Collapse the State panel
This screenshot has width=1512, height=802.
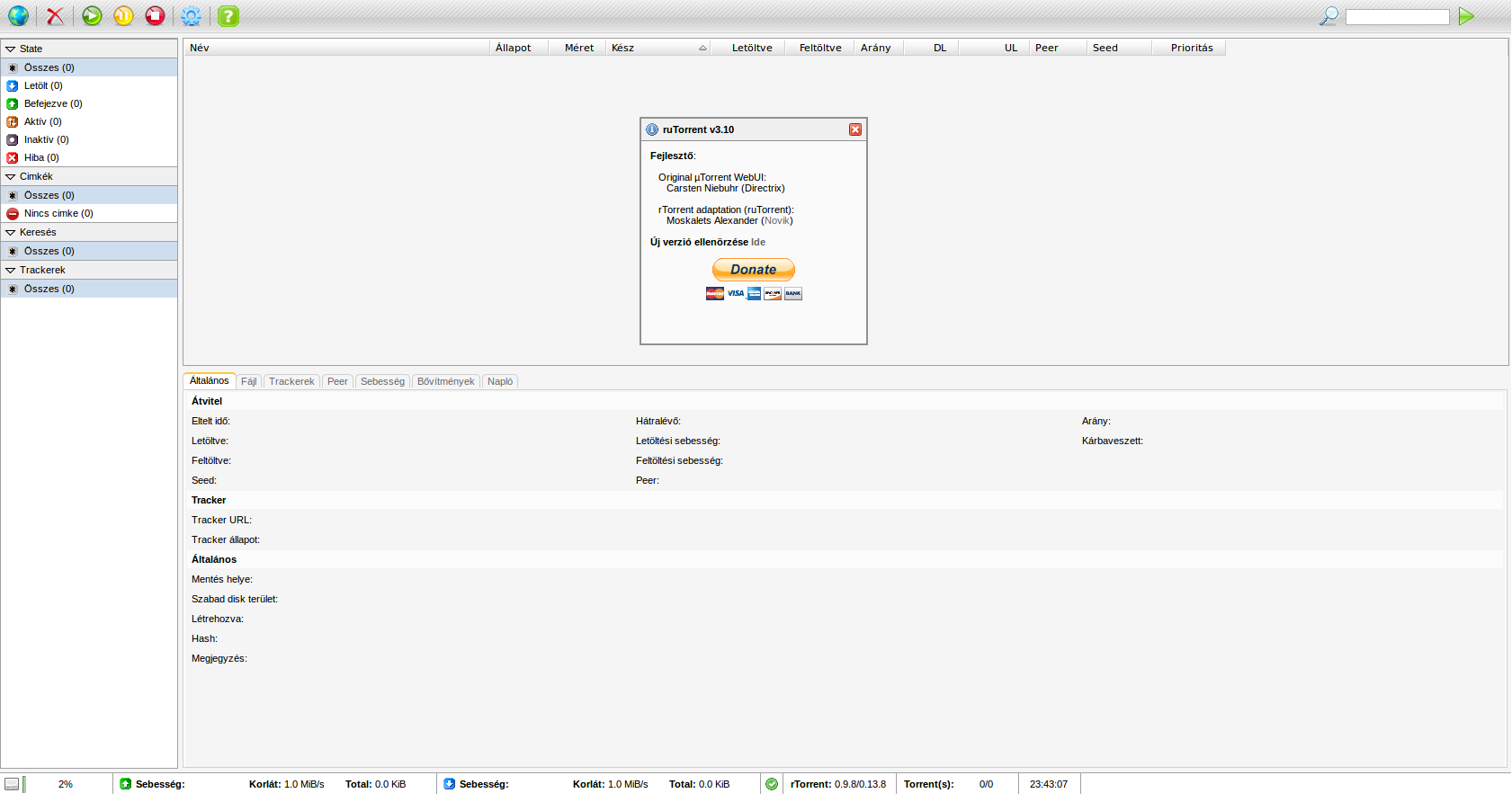pyautogui.click(x=89, y=49)
